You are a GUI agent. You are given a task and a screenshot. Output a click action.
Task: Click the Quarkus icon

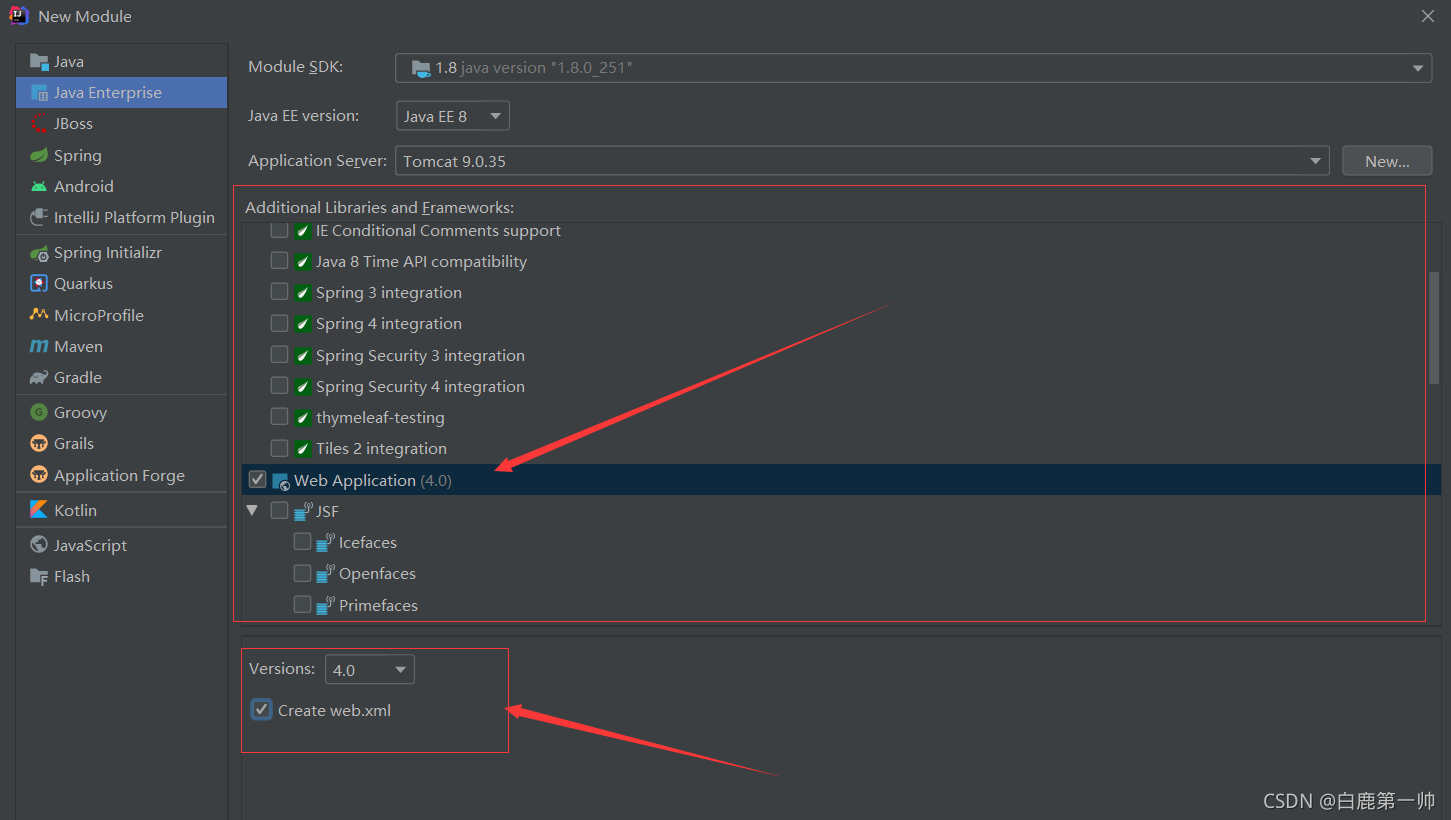tap(39, 283)
